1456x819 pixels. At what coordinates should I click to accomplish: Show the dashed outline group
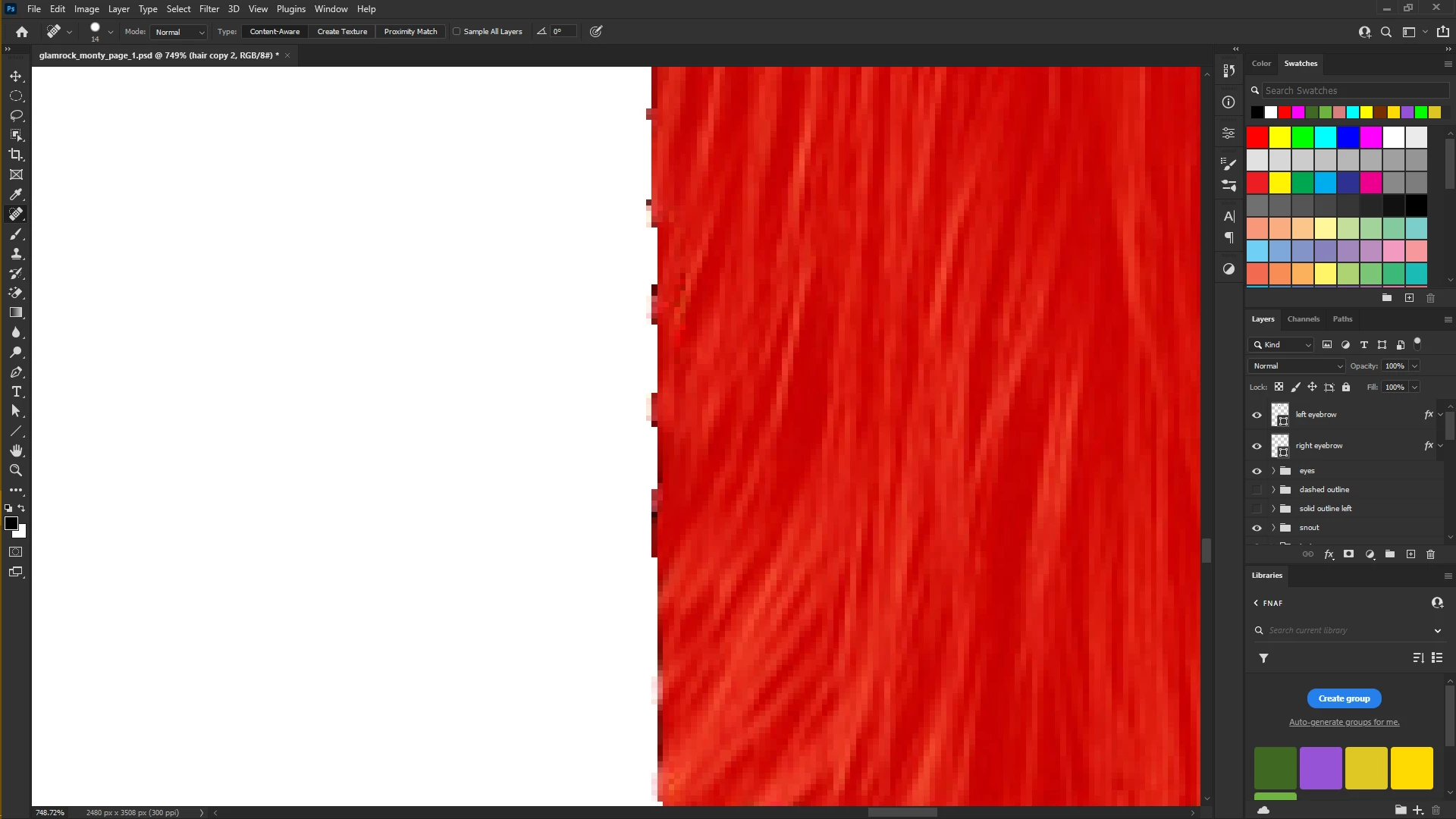click(1257, 490)
